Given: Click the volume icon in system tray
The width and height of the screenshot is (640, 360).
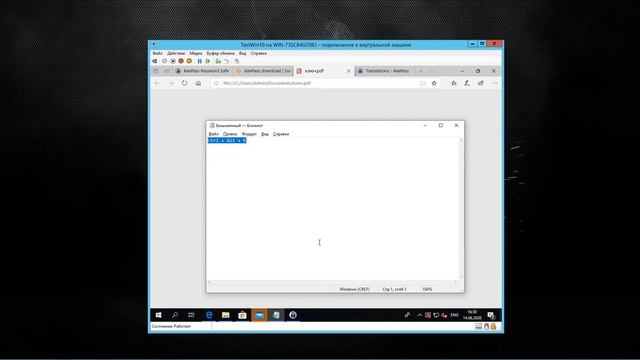Looking at the screenshot, I should click(x=444, y=315).
